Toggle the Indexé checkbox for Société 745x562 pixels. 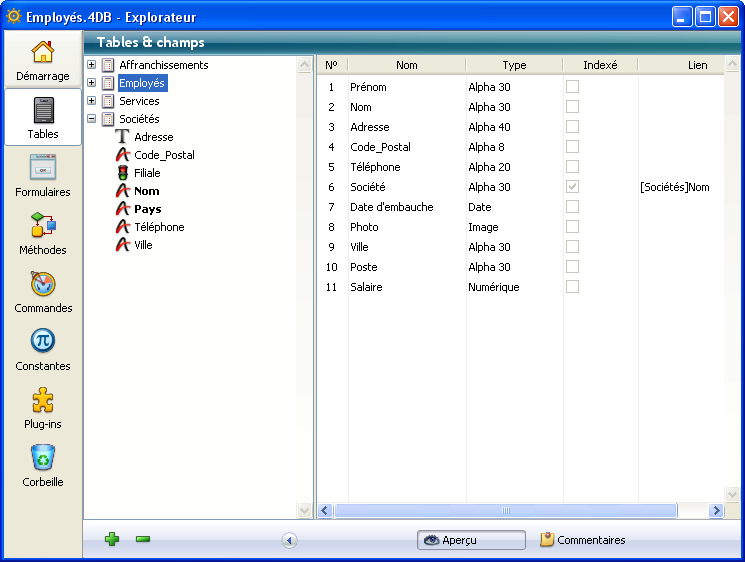[x=572, y=187]
